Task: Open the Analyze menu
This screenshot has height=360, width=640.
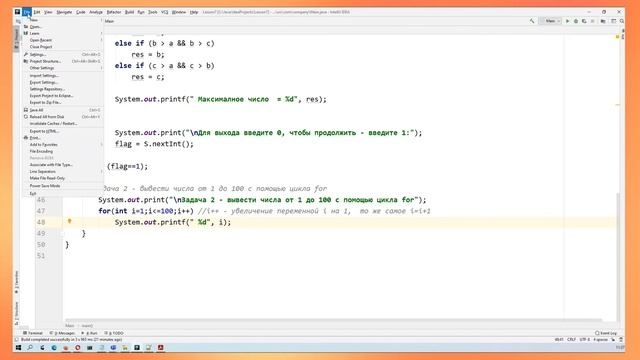Action: click(x=96, y=12)
